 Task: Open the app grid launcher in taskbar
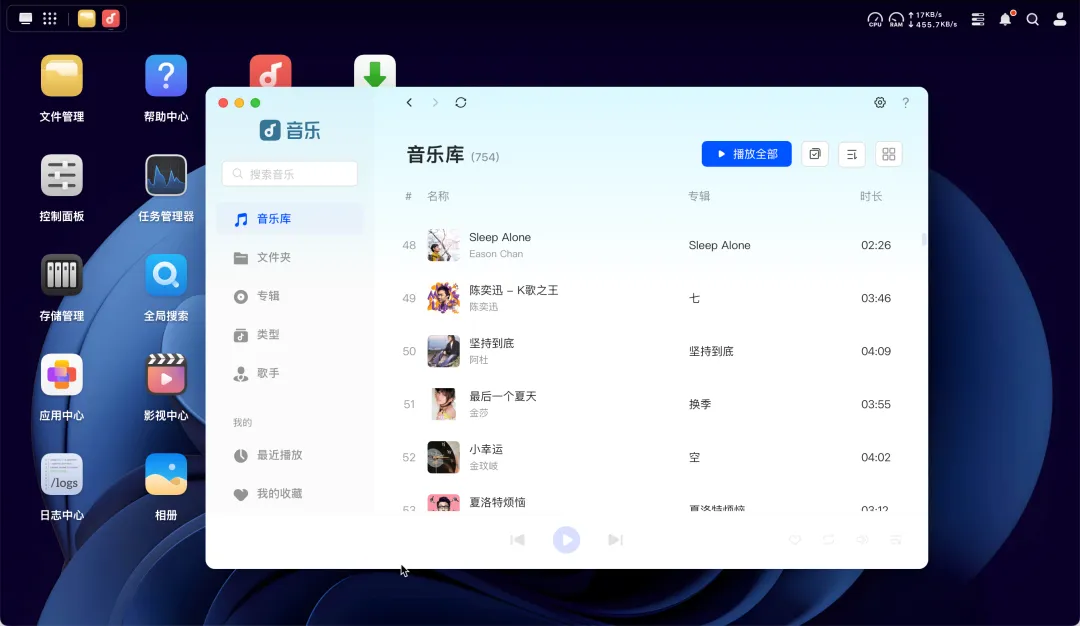[x=50, y=19]
